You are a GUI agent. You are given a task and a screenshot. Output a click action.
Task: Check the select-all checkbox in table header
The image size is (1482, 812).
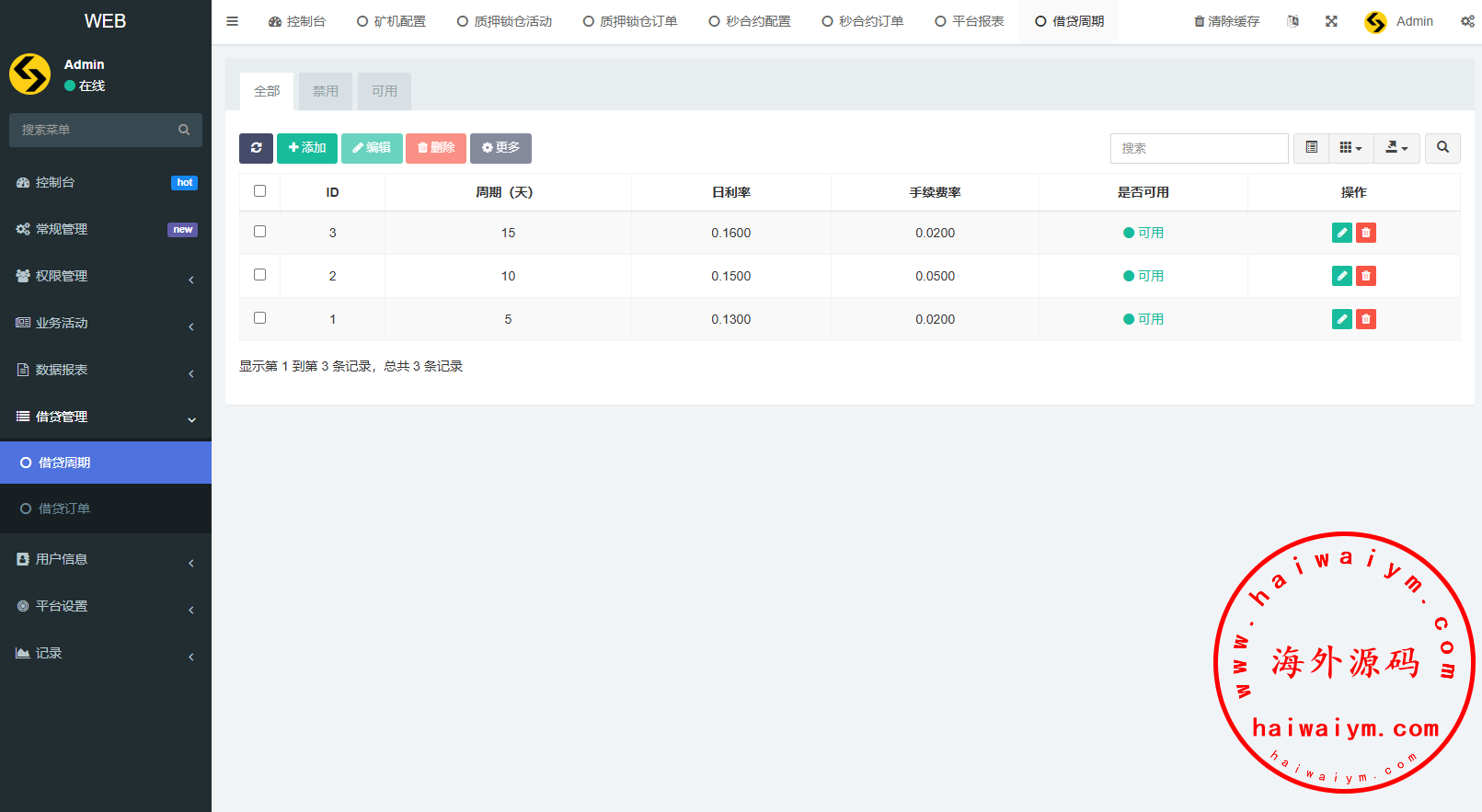tap(259, 191)
